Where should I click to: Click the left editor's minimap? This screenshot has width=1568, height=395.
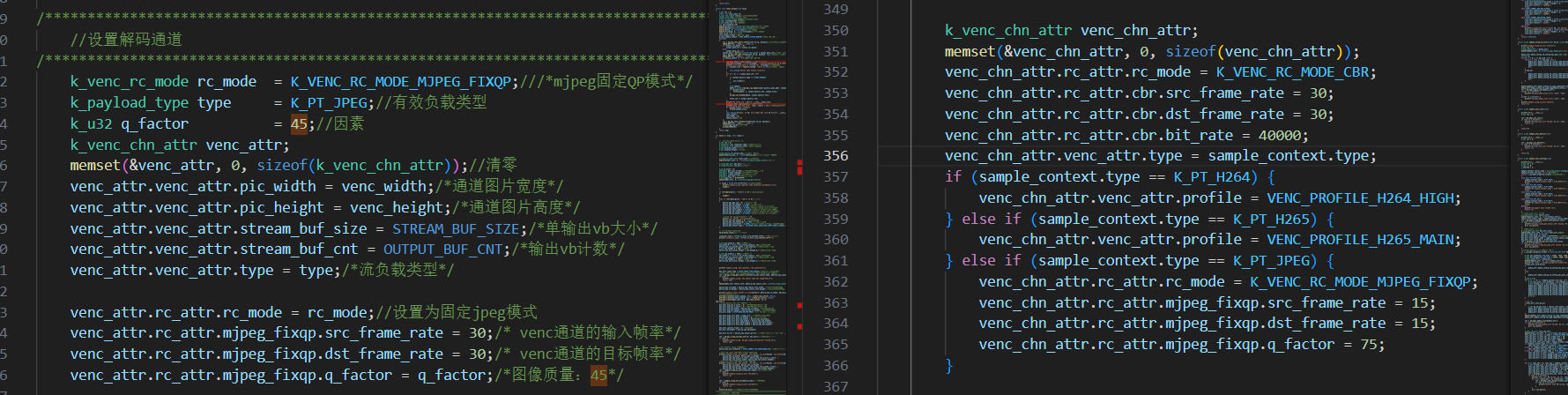[x=751, y=176]
